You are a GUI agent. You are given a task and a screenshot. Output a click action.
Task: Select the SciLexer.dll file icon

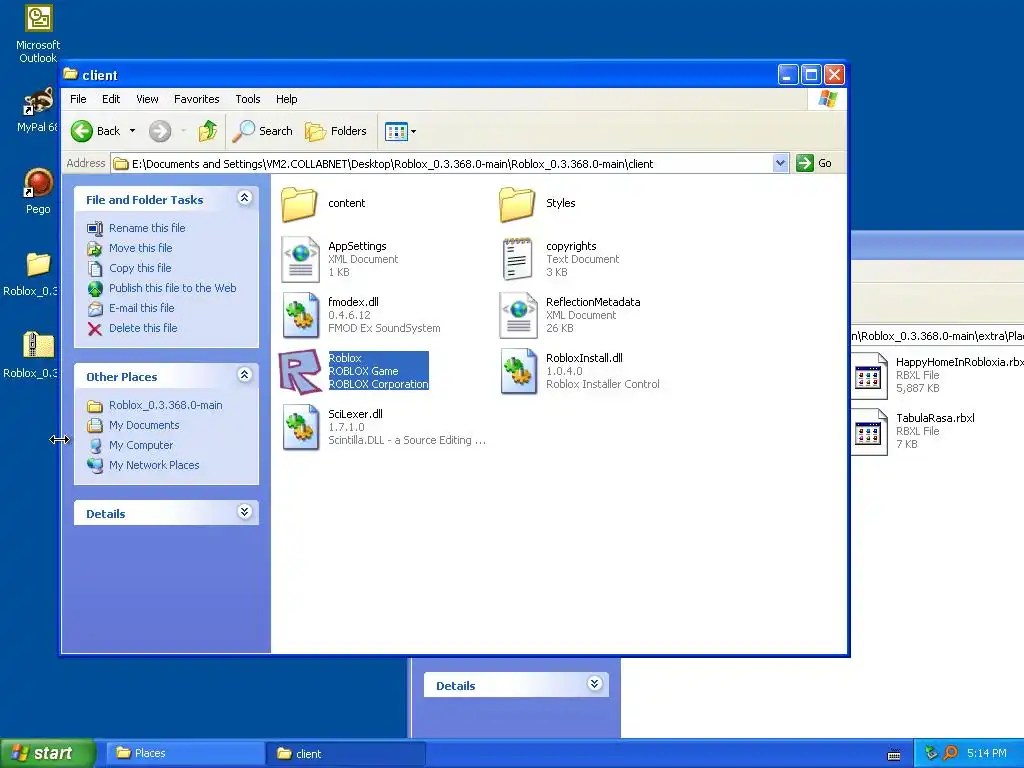[x=300, y=428]
